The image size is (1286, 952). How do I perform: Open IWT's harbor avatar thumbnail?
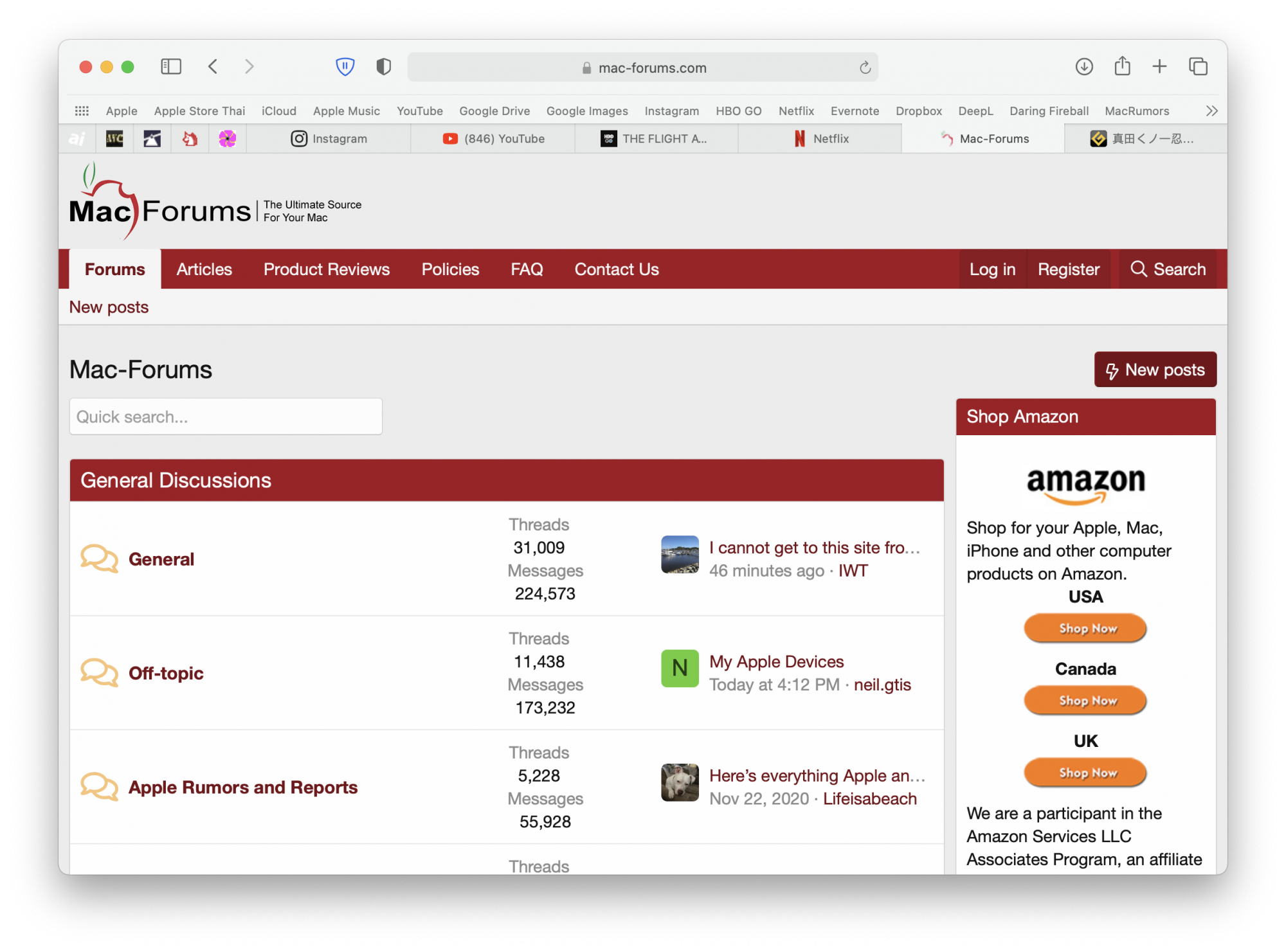pos(680,554)
